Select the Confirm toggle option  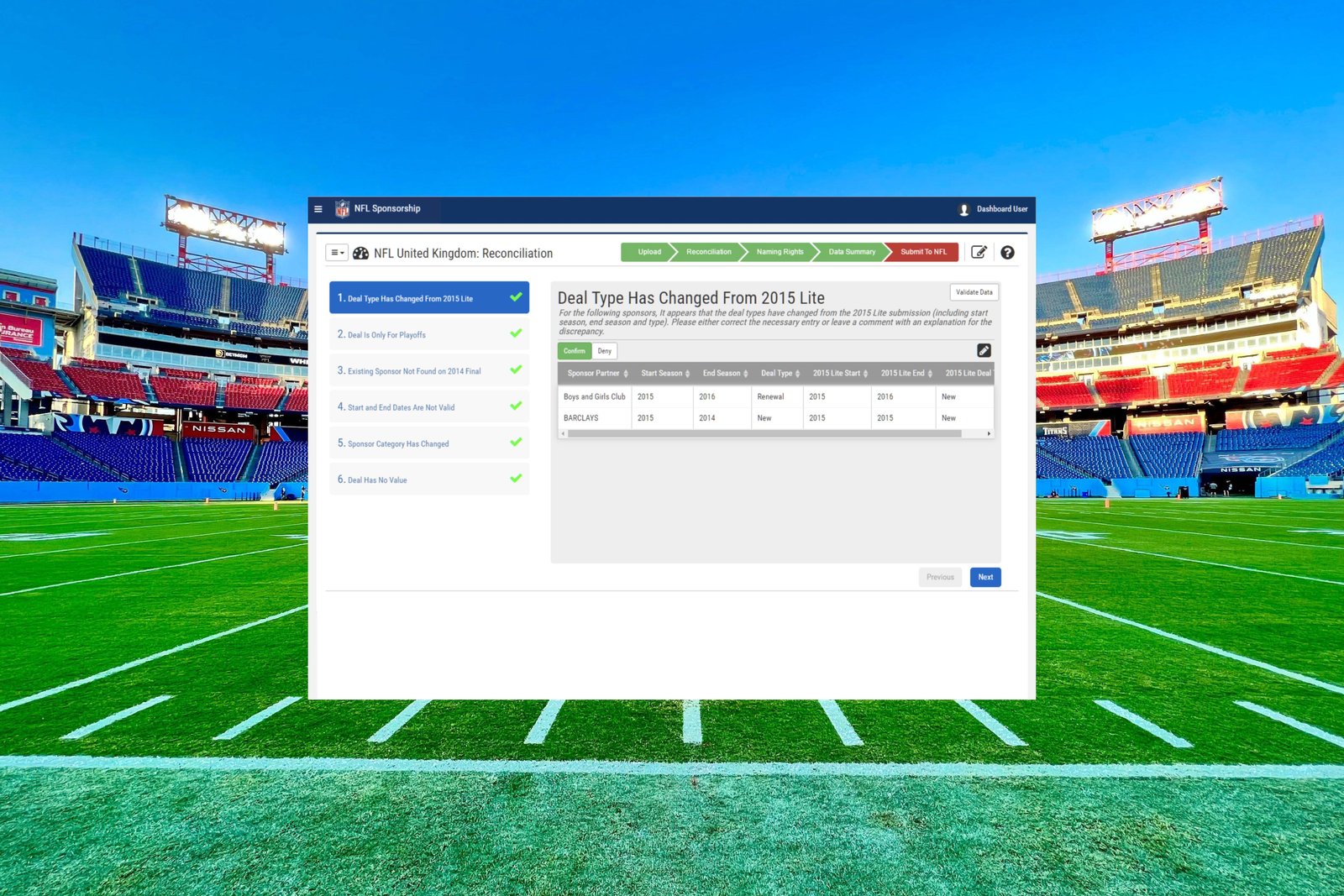[x=575, y=351]
